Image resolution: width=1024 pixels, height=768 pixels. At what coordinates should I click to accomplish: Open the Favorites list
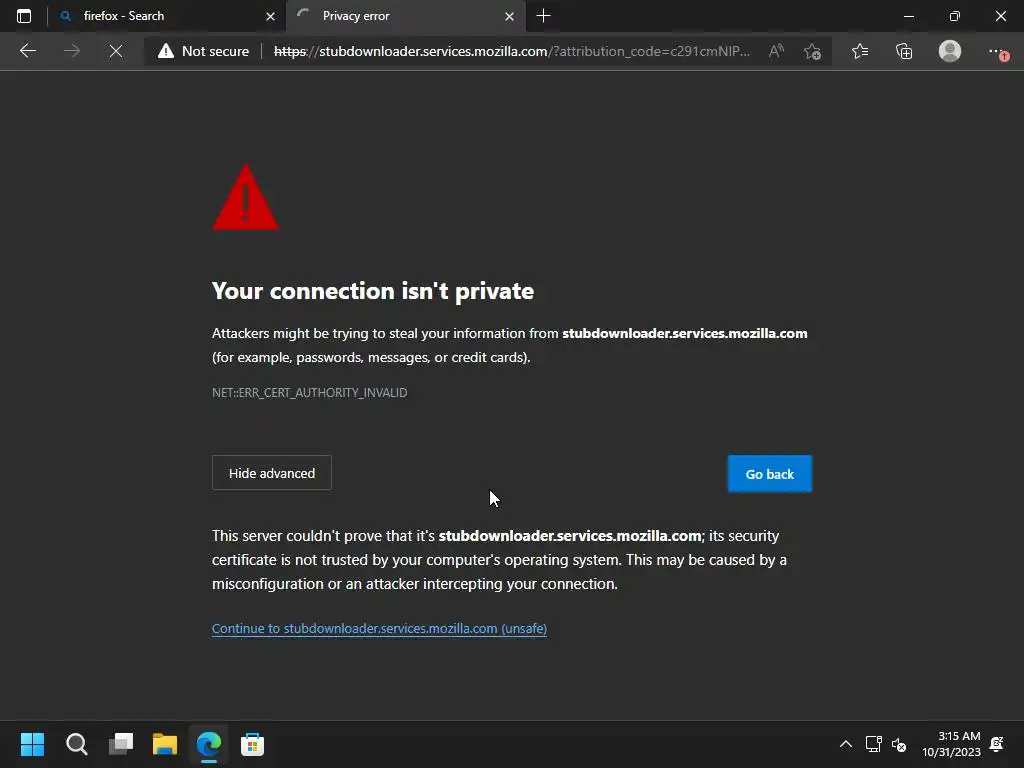pyautogui.click(x=860, y=51)
